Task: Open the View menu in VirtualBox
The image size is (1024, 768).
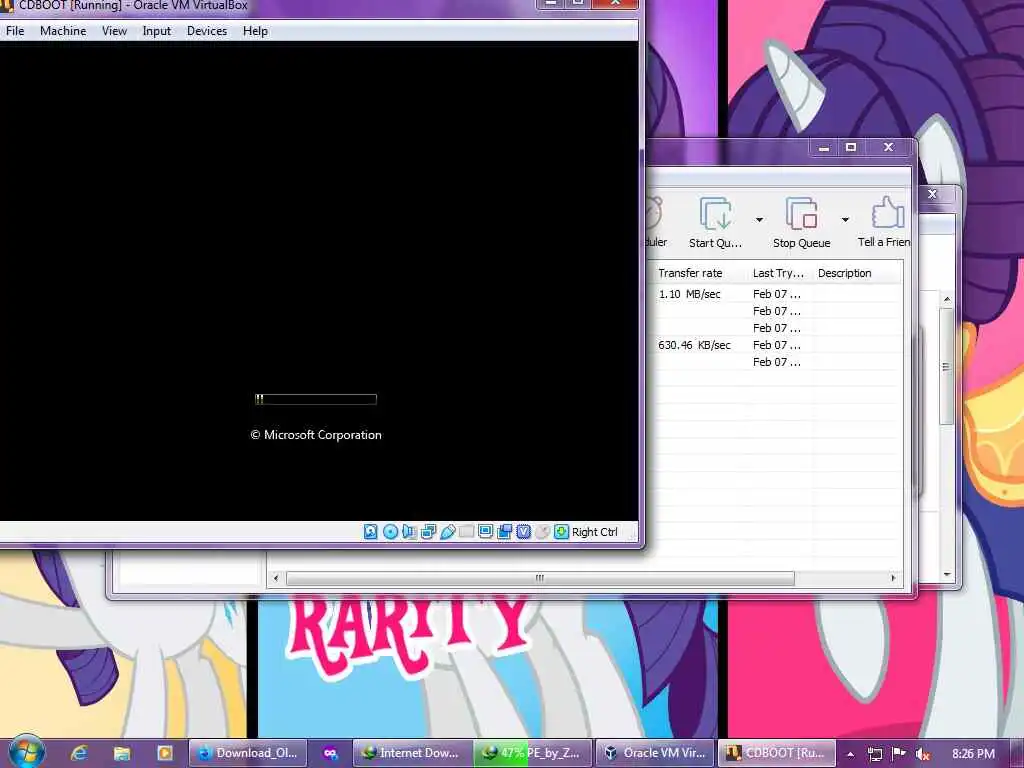Action: tap(114, 31)
